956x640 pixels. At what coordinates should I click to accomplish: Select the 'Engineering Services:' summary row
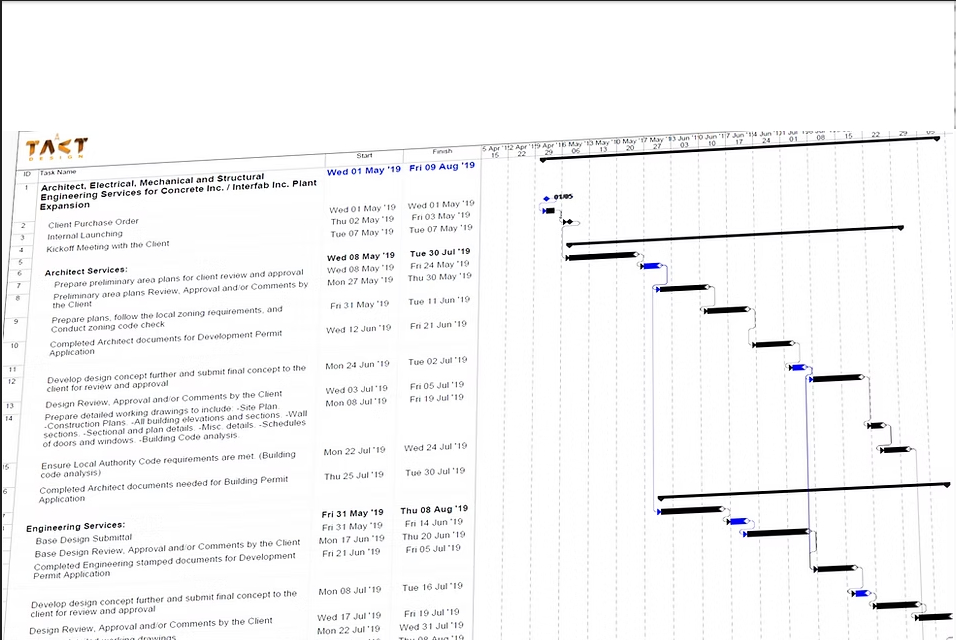tap(76, 527)
